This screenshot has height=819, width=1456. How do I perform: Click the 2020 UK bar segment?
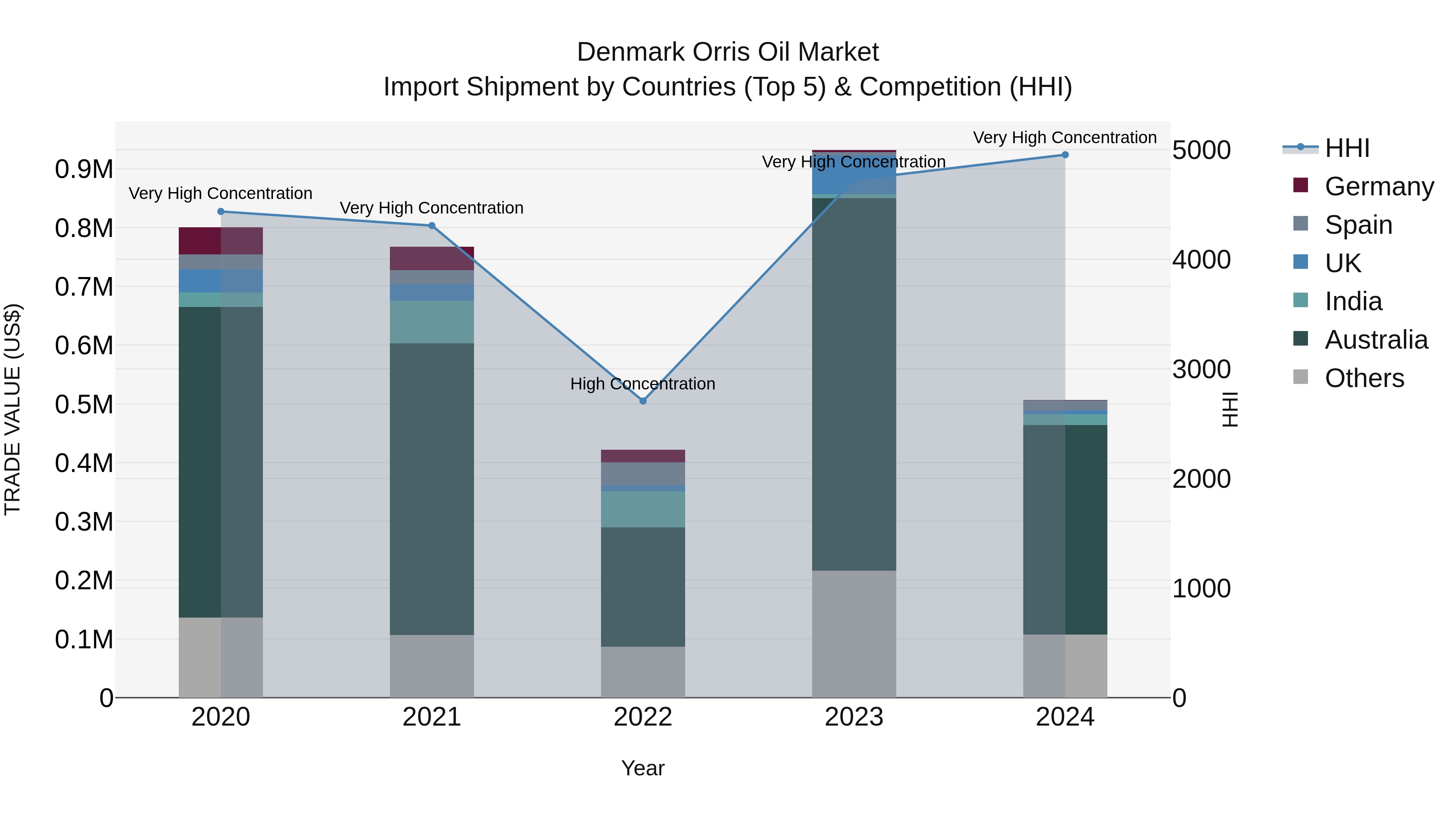tap(221, 281)
